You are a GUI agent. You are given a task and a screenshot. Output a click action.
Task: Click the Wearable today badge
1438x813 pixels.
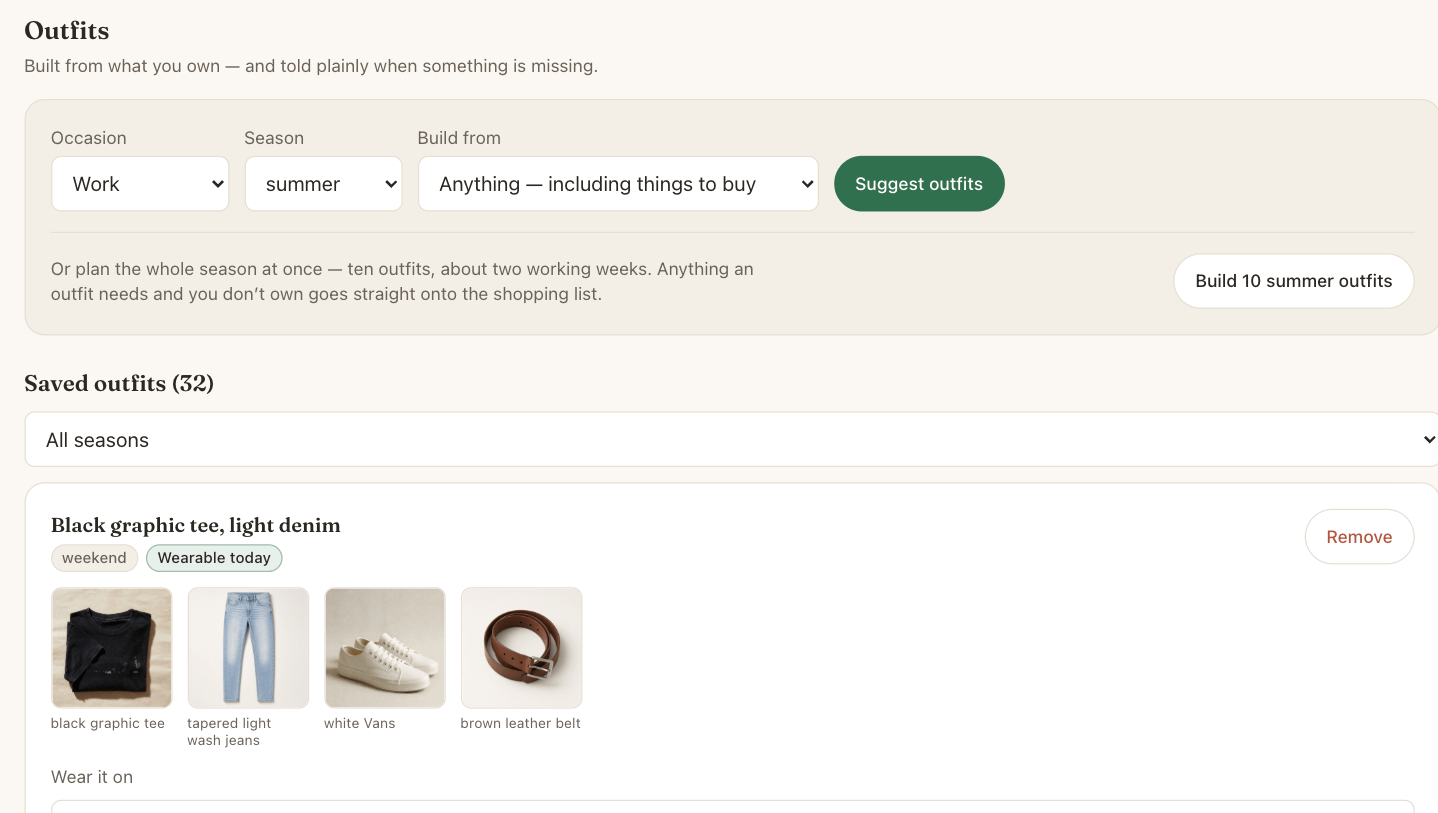tap(214, 558)
